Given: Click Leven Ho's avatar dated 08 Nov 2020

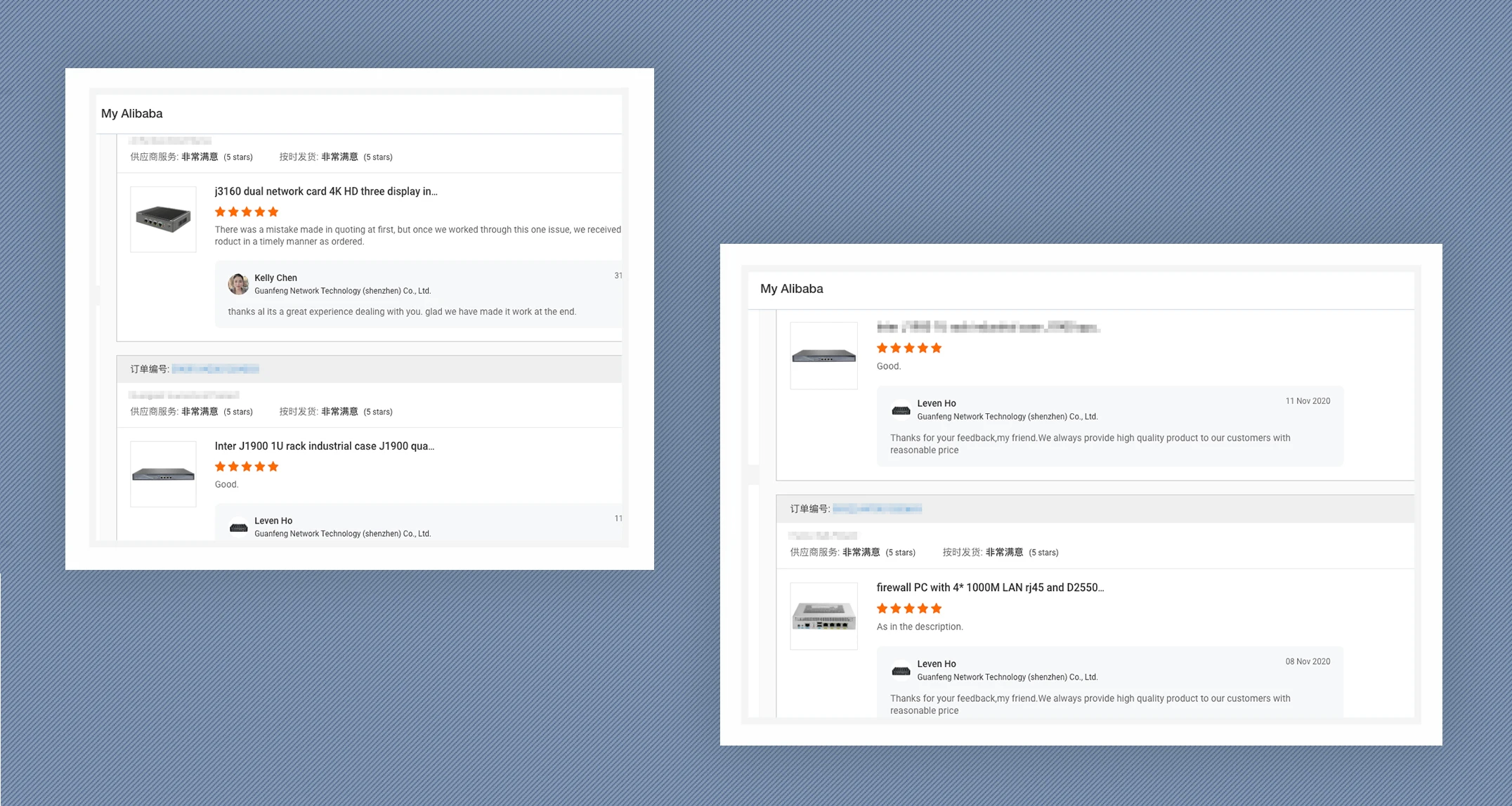Looking at the screenshot, I should [x=901, y=670].
